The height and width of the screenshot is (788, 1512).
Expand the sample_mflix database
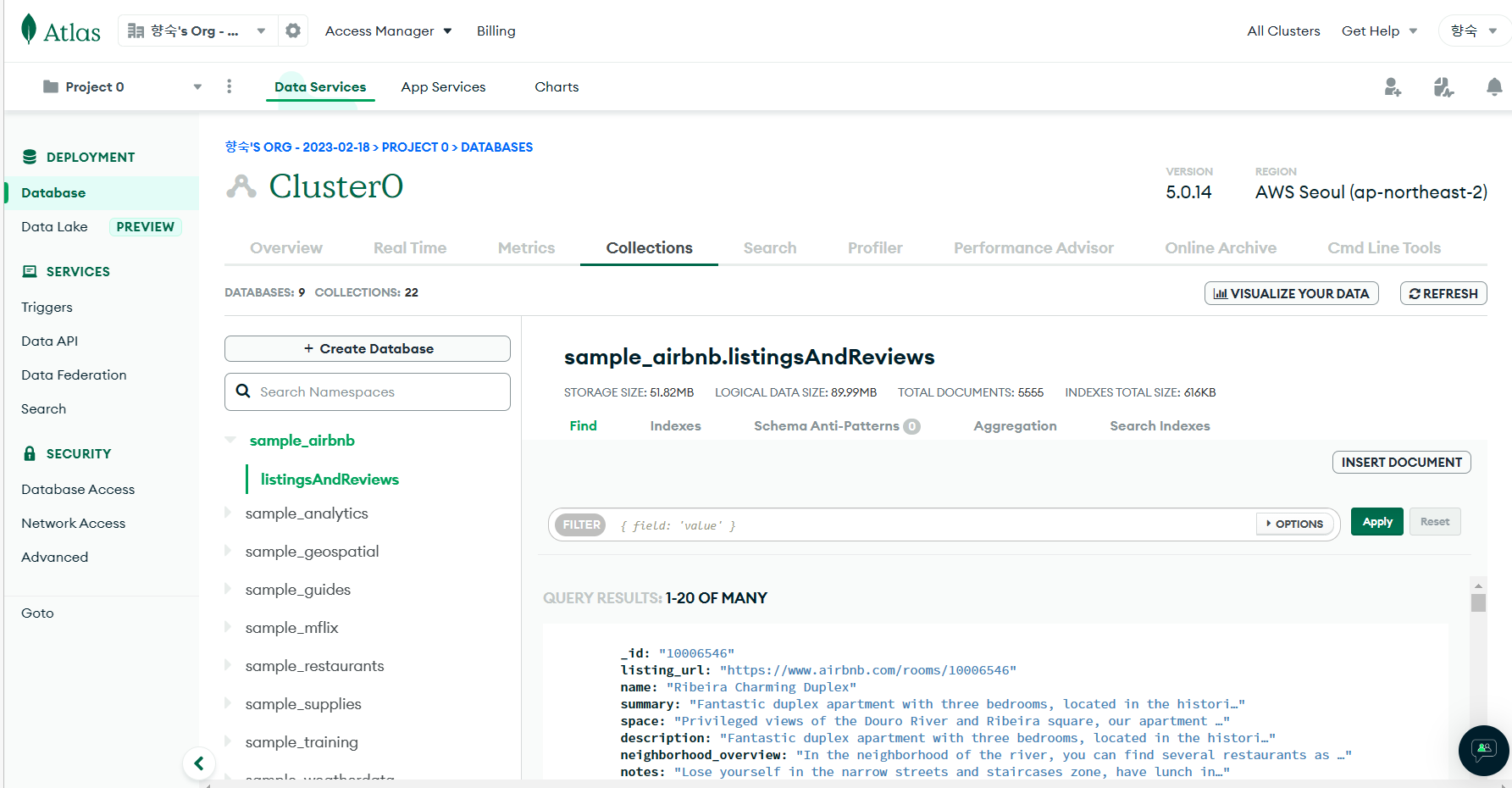228,627
